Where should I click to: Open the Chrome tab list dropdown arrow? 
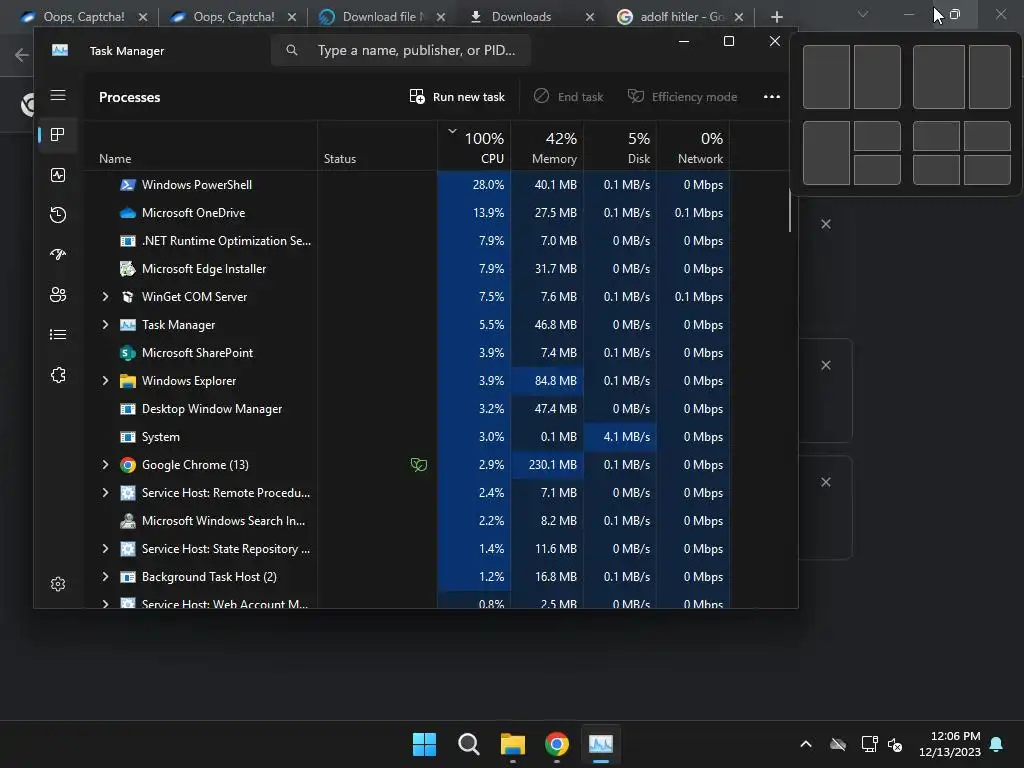coord(863,14)
